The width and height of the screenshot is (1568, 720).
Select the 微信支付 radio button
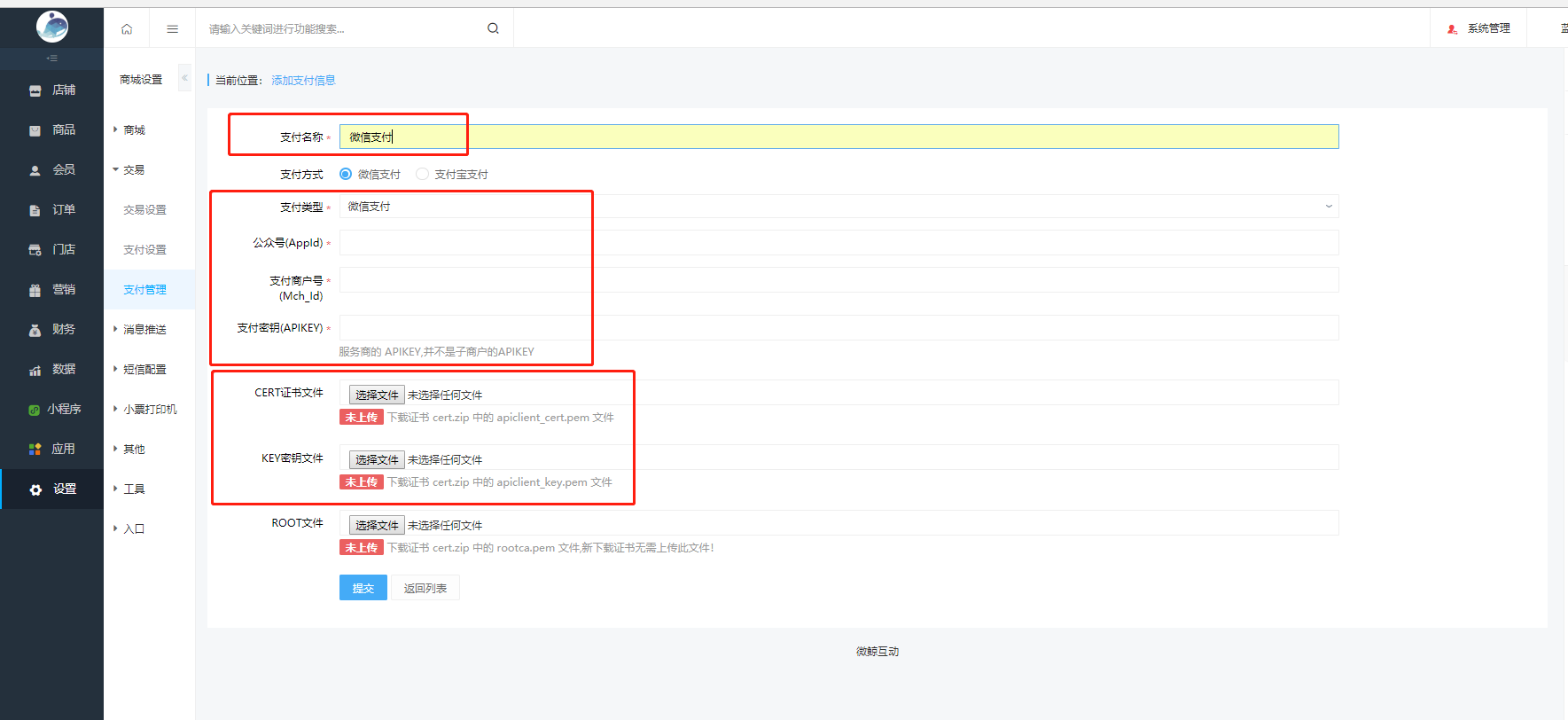[x=346, y=175]
